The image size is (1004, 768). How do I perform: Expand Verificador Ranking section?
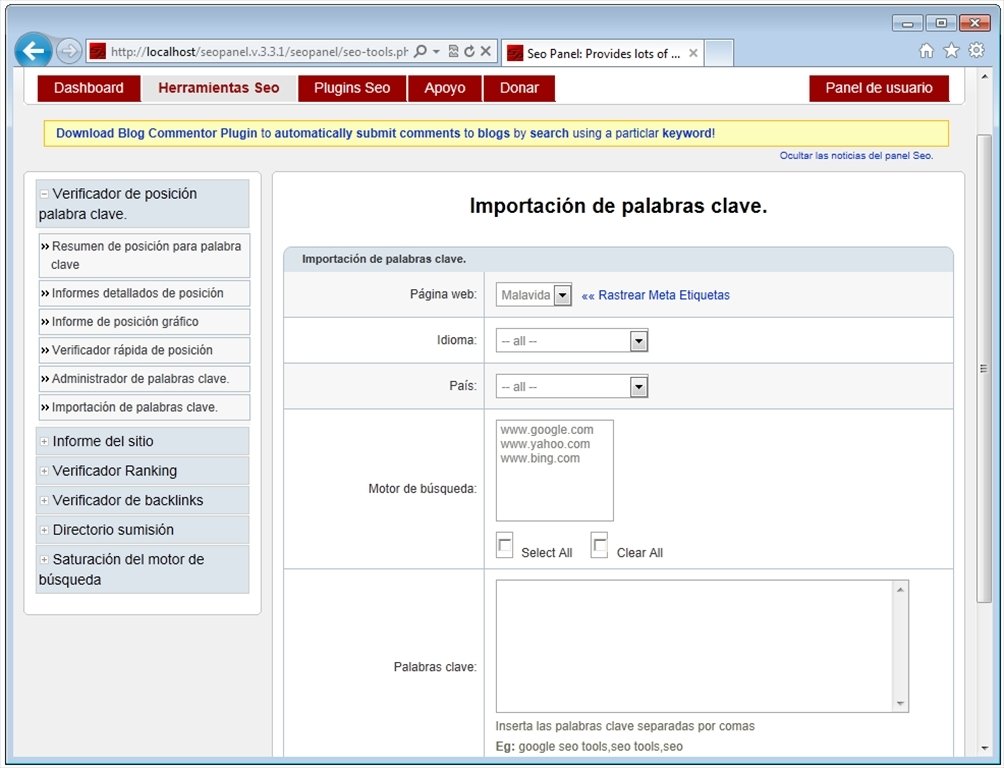click(x=142, y=471)
